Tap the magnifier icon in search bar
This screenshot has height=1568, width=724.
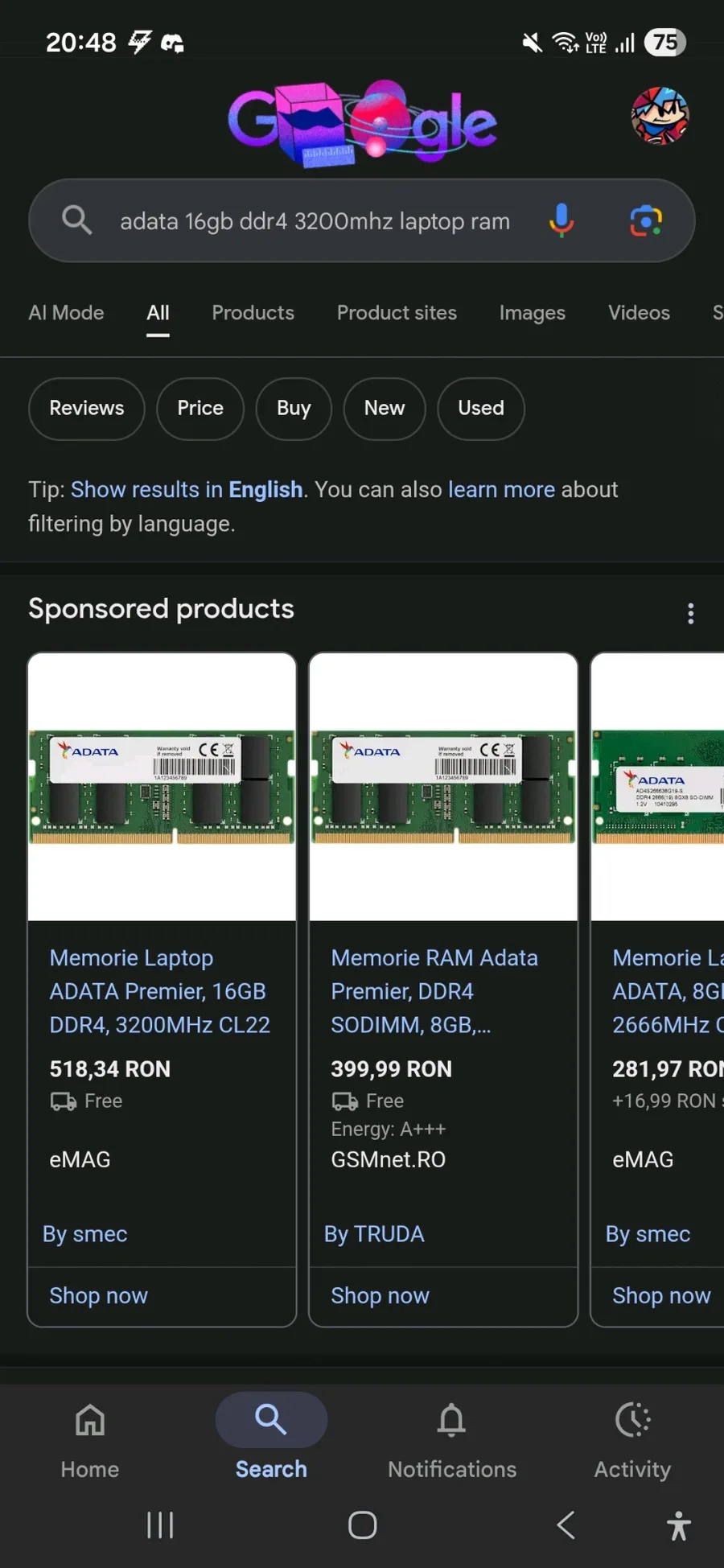tap(77, 220)
